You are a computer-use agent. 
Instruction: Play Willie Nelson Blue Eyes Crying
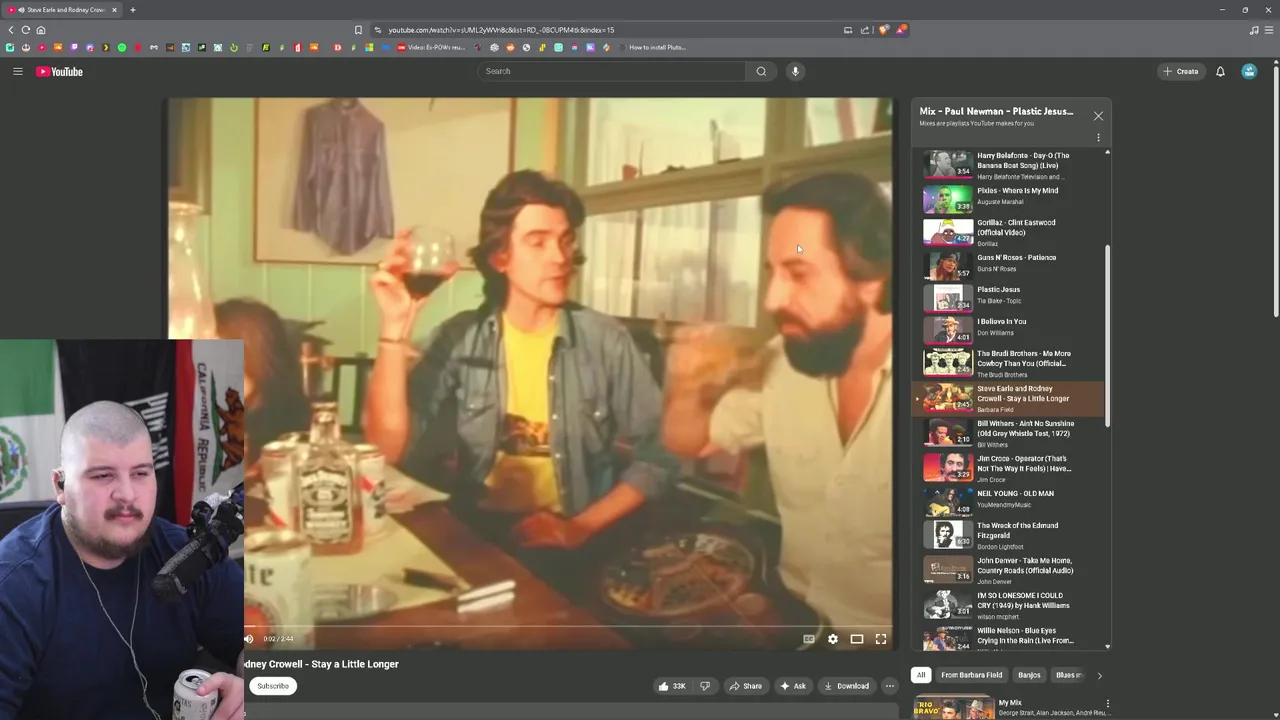tap(1009, 637)
